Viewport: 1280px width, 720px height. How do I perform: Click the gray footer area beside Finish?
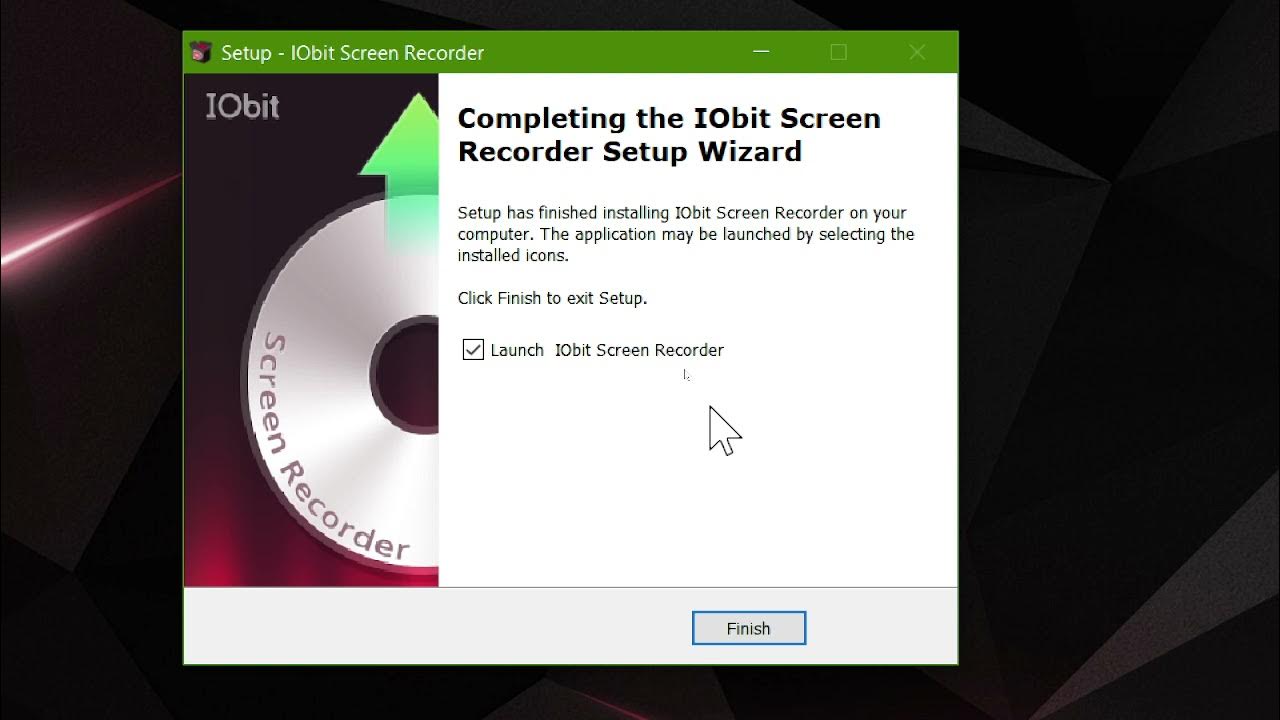point(440,626)
